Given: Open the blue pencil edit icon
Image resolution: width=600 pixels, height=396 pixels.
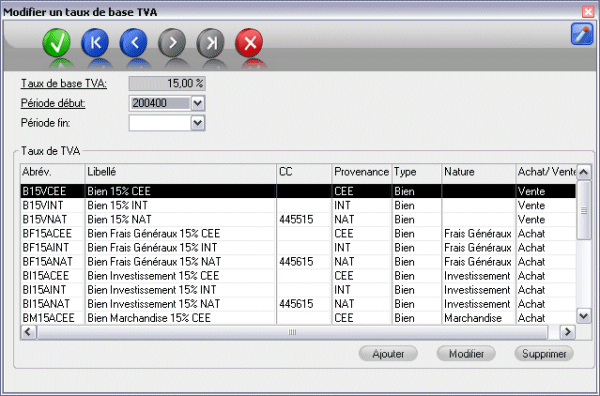Looking at the screenshot, I should point(582,34).
